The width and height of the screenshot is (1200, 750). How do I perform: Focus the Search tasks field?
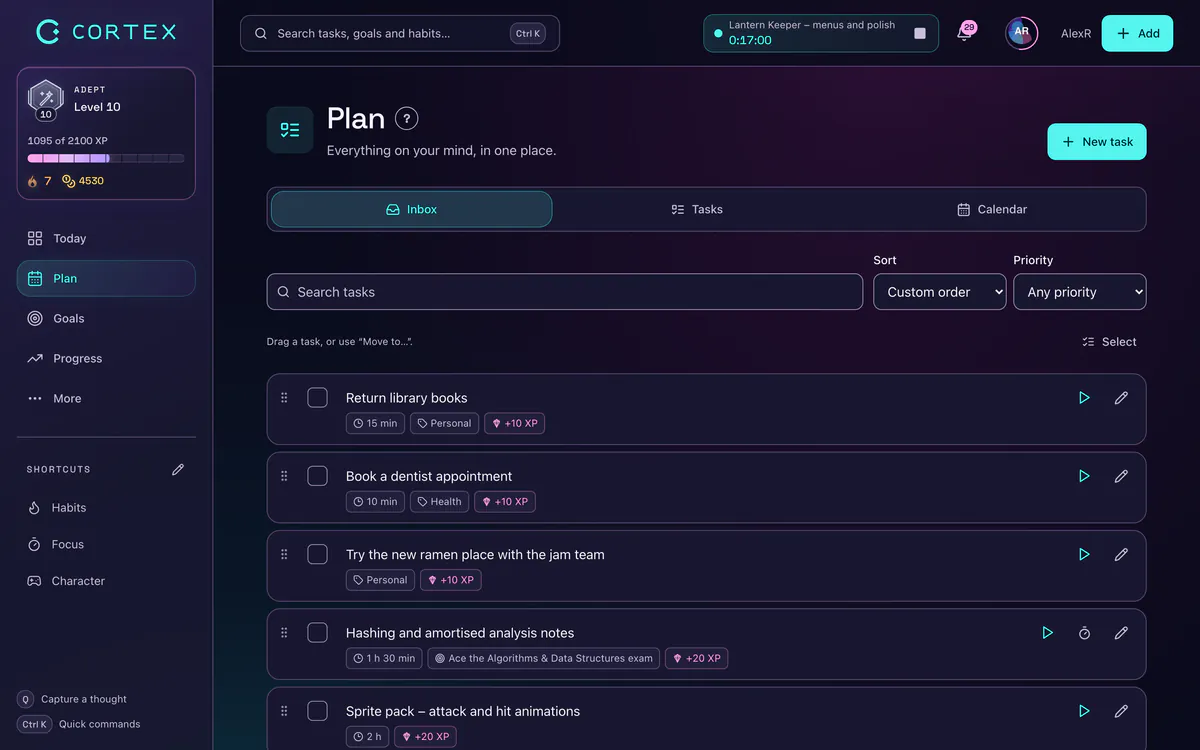(565, 292)
